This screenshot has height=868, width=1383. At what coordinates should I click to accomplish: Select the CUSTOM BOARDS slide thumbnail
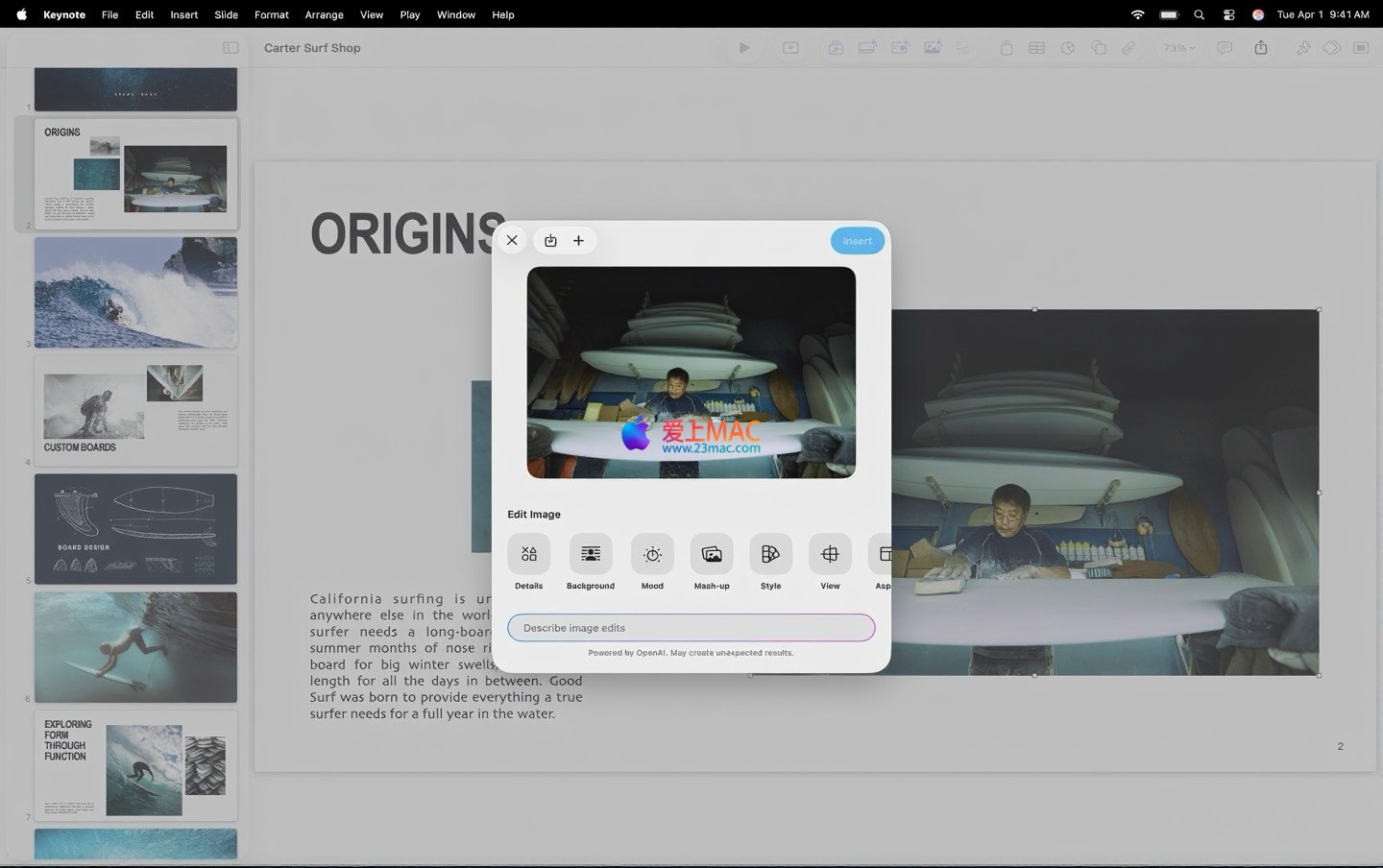pyautogui.click(x=135, y=410)
